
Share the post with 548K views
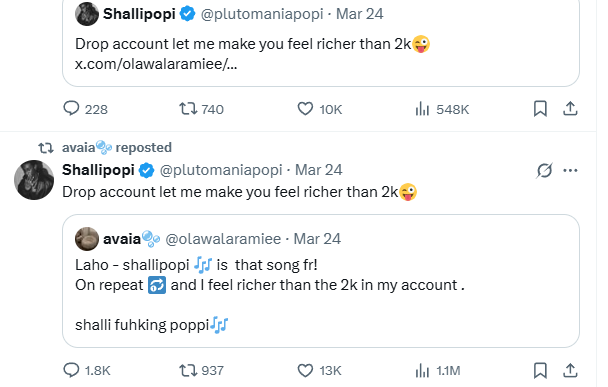pos(570,109)
